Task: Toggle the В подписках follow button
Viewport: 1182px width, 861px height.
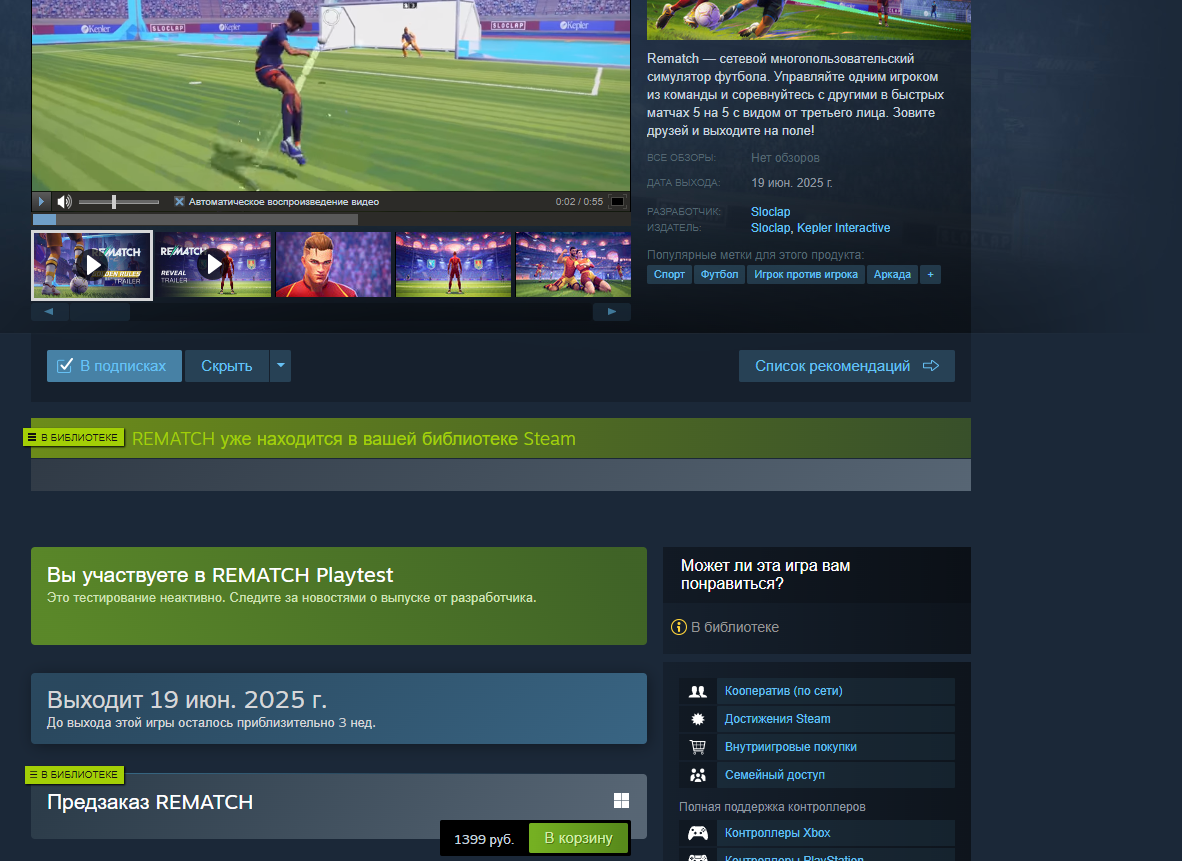Action: [114, 366]
